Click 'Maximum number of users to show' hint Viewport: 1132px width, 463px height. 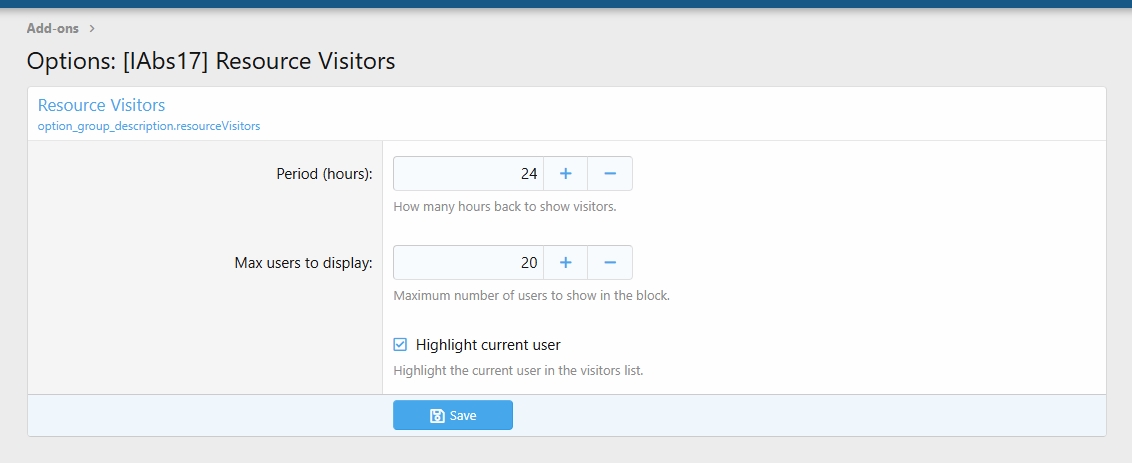coord(531,296)
